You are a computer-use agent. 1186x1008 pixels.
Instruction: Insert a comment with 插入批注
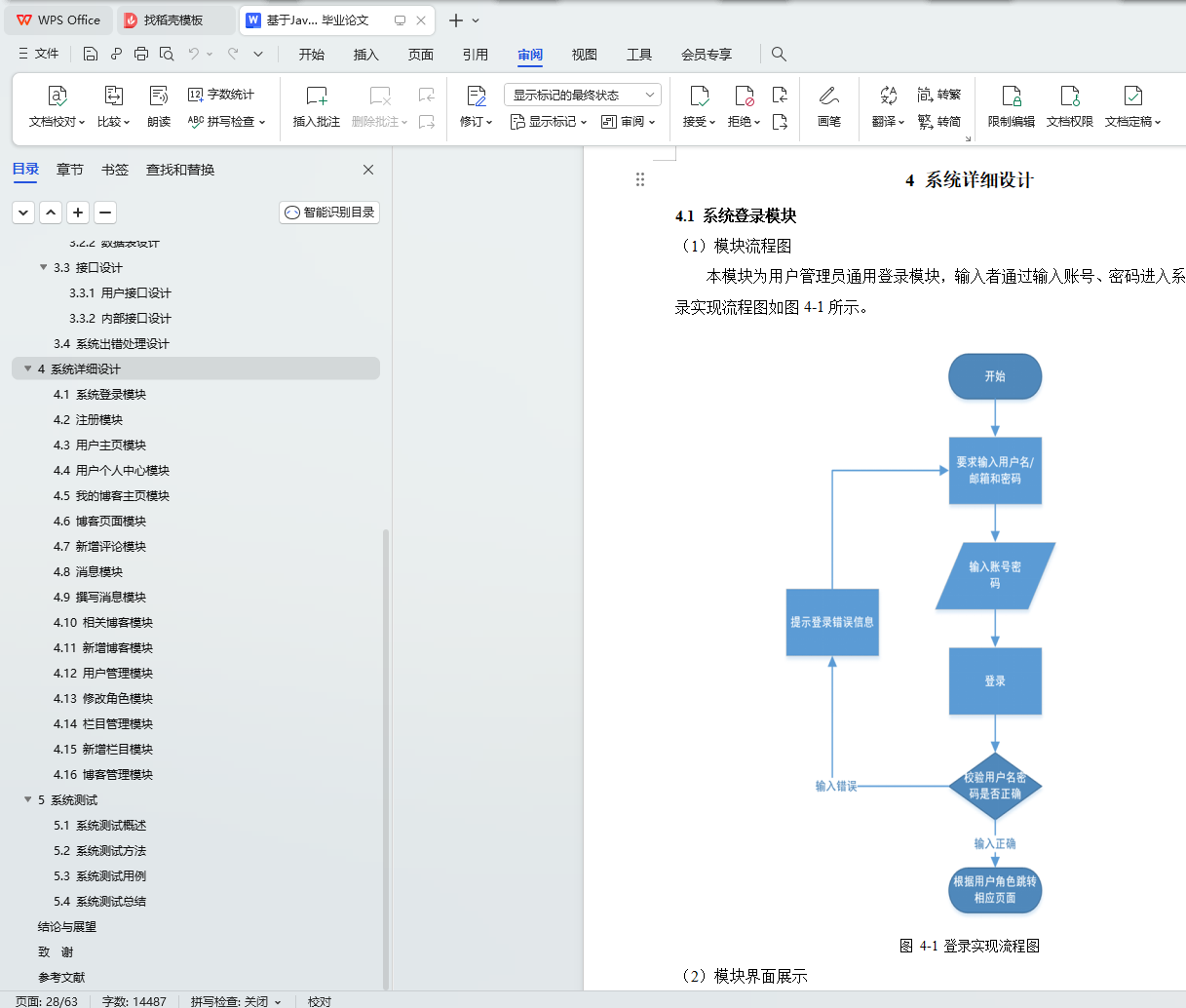point(317,107)
